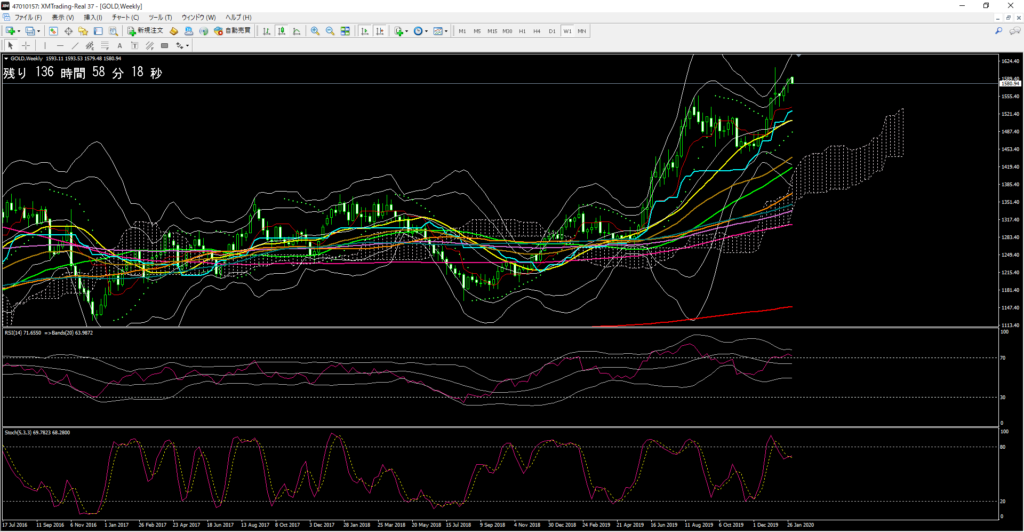
Task: Switch chart to candlesticks type
Action: coord(281,31)
